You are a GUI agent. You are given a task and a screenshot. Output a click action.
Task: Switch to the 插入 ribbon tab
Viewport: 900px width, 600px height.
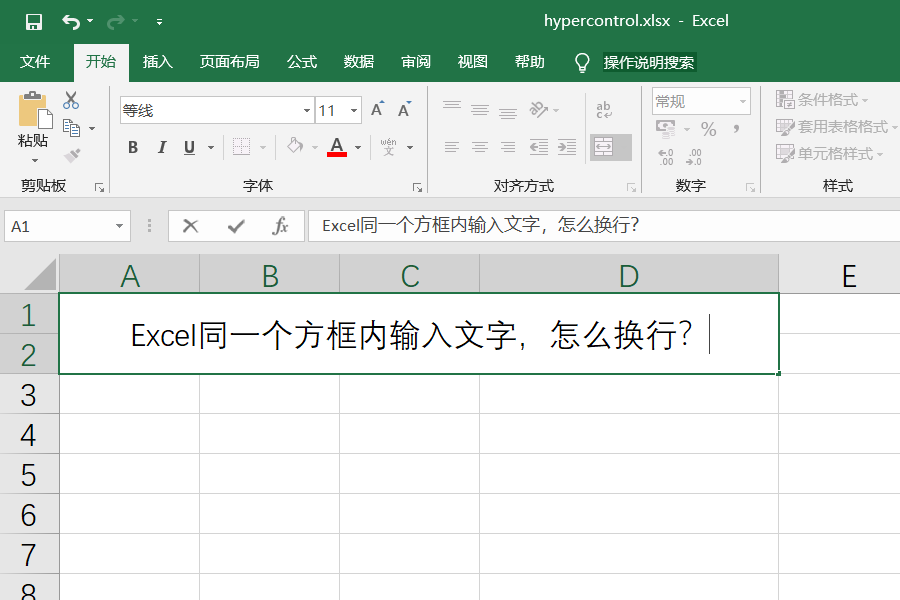[158, 61]
